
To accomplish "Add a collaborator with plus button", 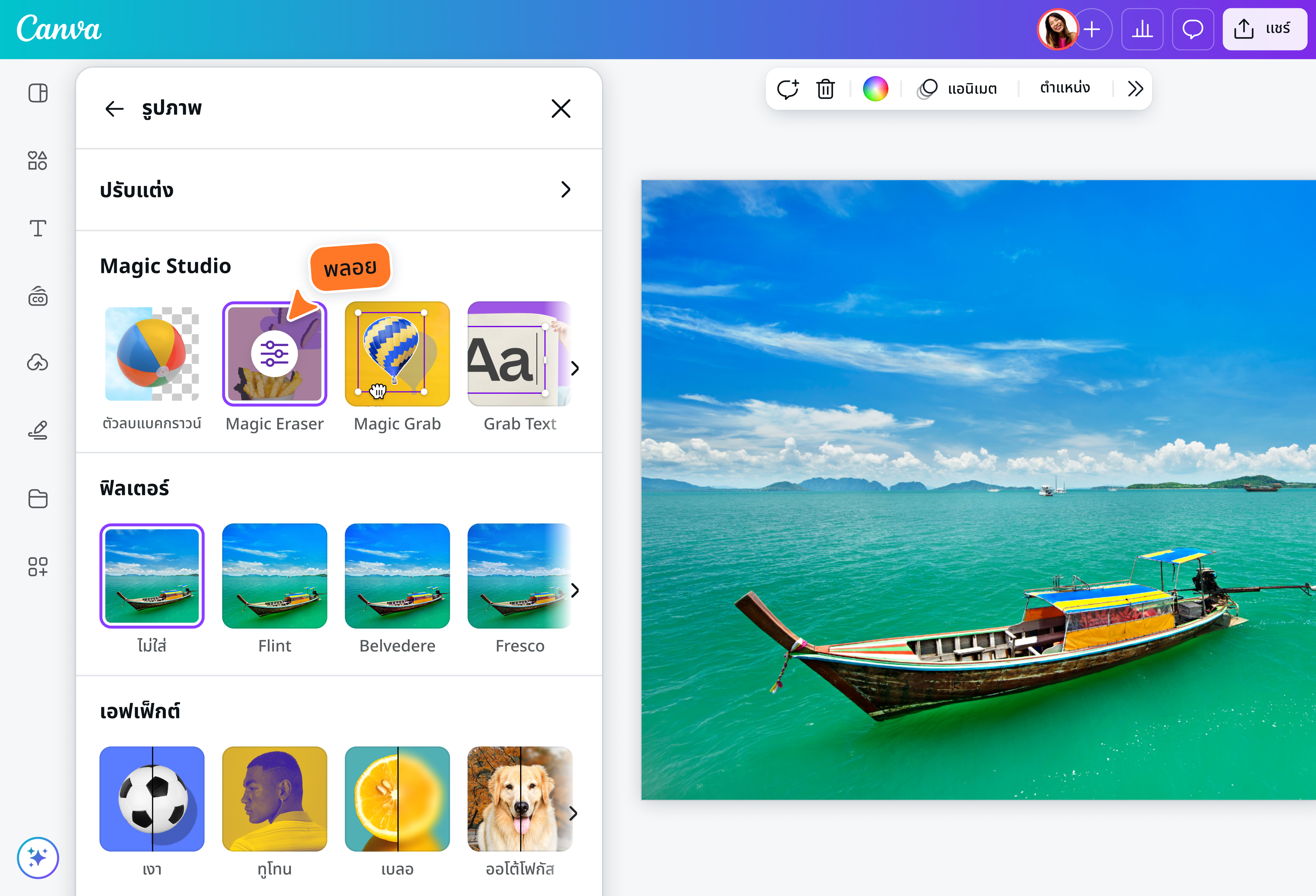I will [1093, 30].
